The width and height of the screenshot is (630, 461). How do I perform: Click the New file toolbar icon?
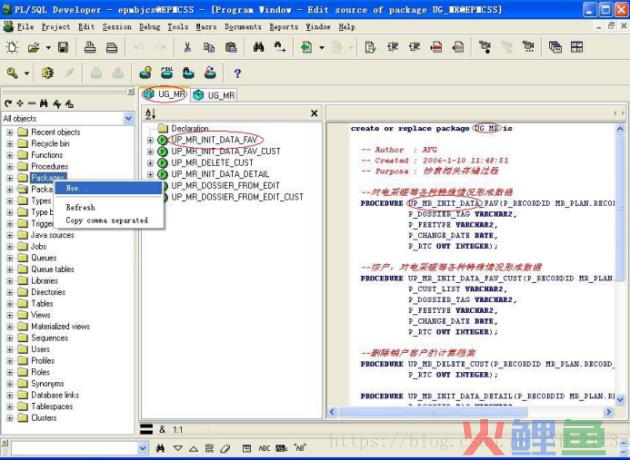pos(12,47)
